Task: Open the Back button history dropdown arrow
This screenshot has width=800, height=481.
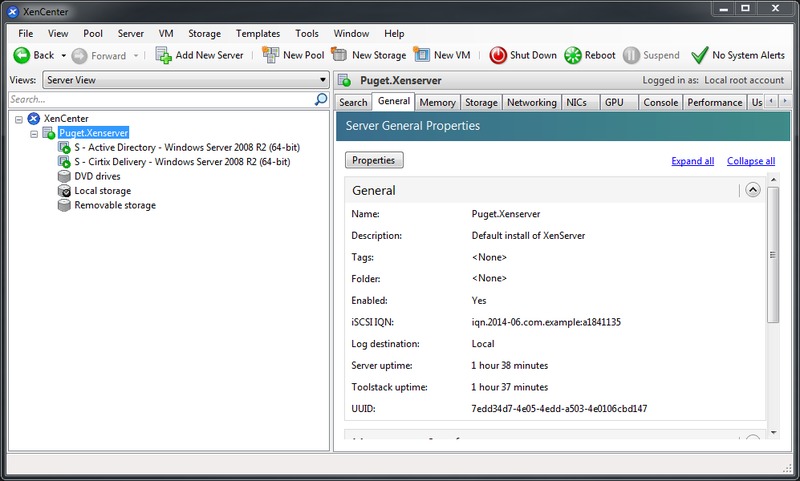Action: [x=64, y=56]
